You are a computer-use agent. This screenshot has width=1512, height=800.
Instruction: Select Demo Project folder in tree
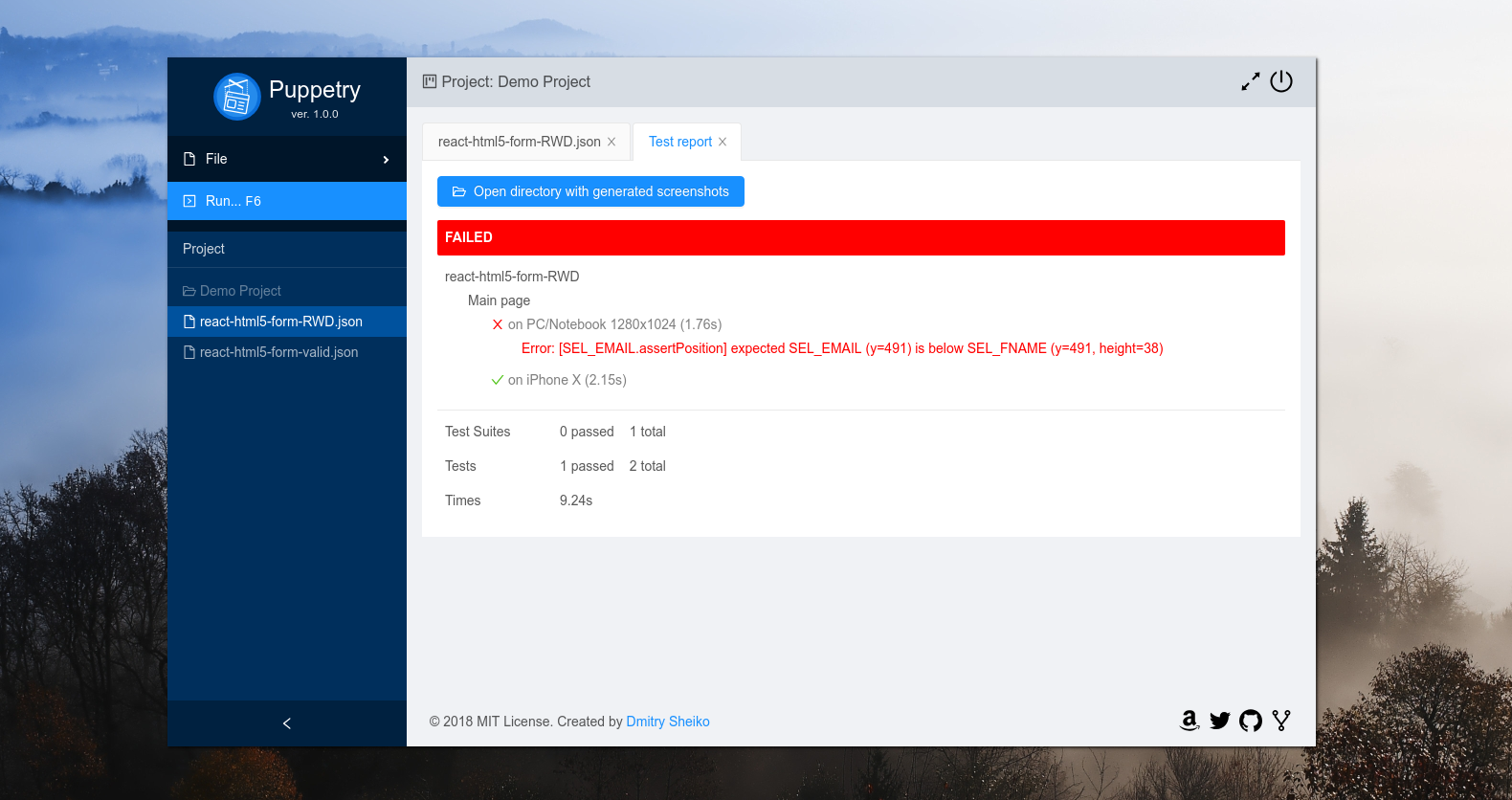pyautogui.click(x=232, y=291)
